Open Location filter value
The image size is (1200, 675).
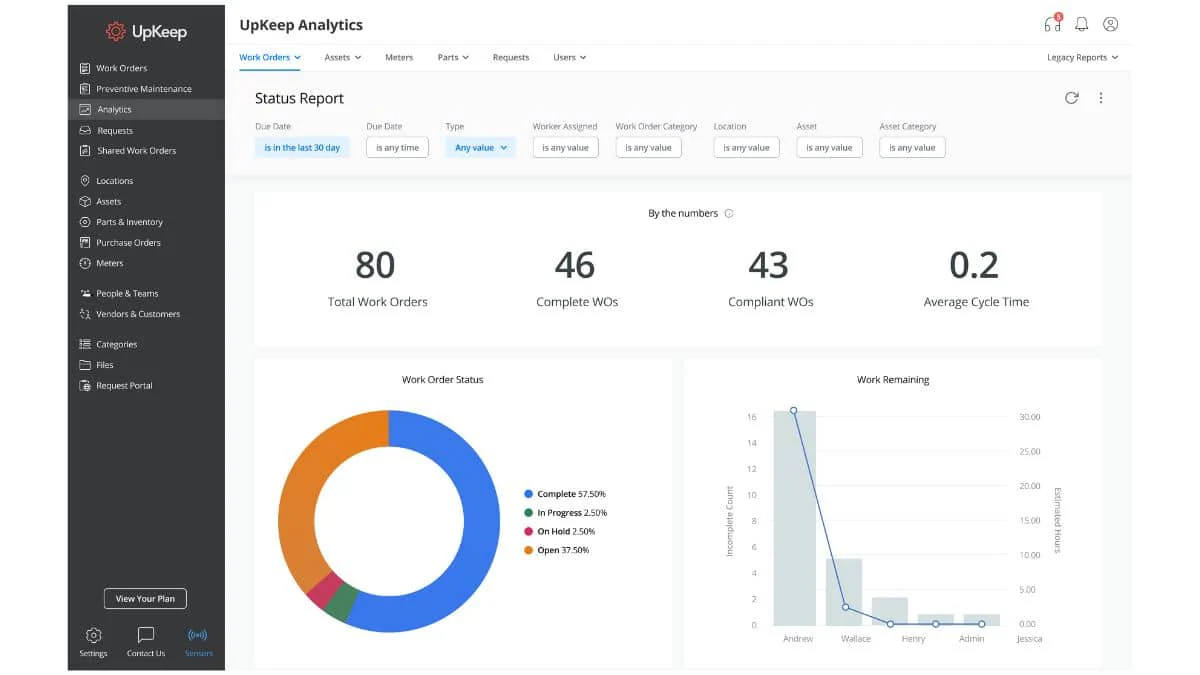747,147
